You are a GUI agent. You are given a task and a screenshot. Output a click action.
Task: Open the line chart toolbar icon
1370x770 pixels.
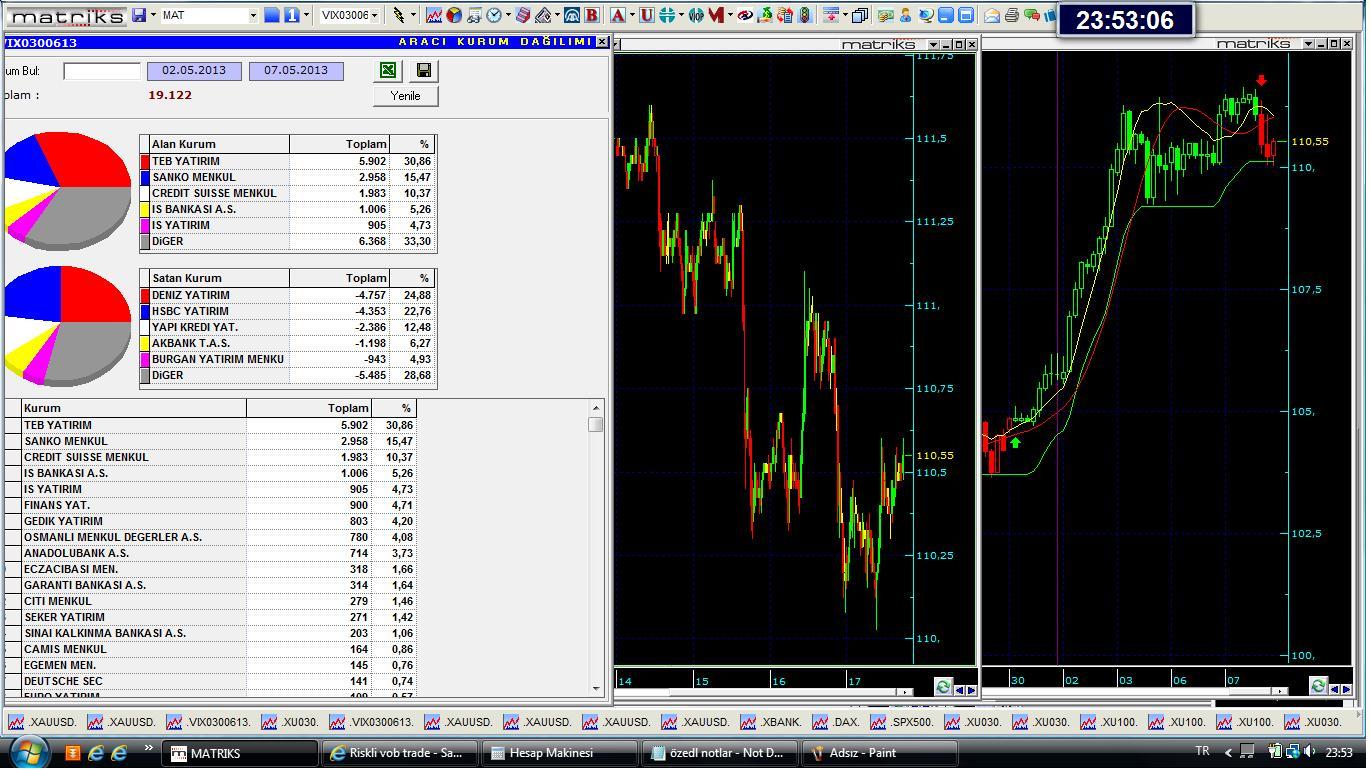coord(433,15)
